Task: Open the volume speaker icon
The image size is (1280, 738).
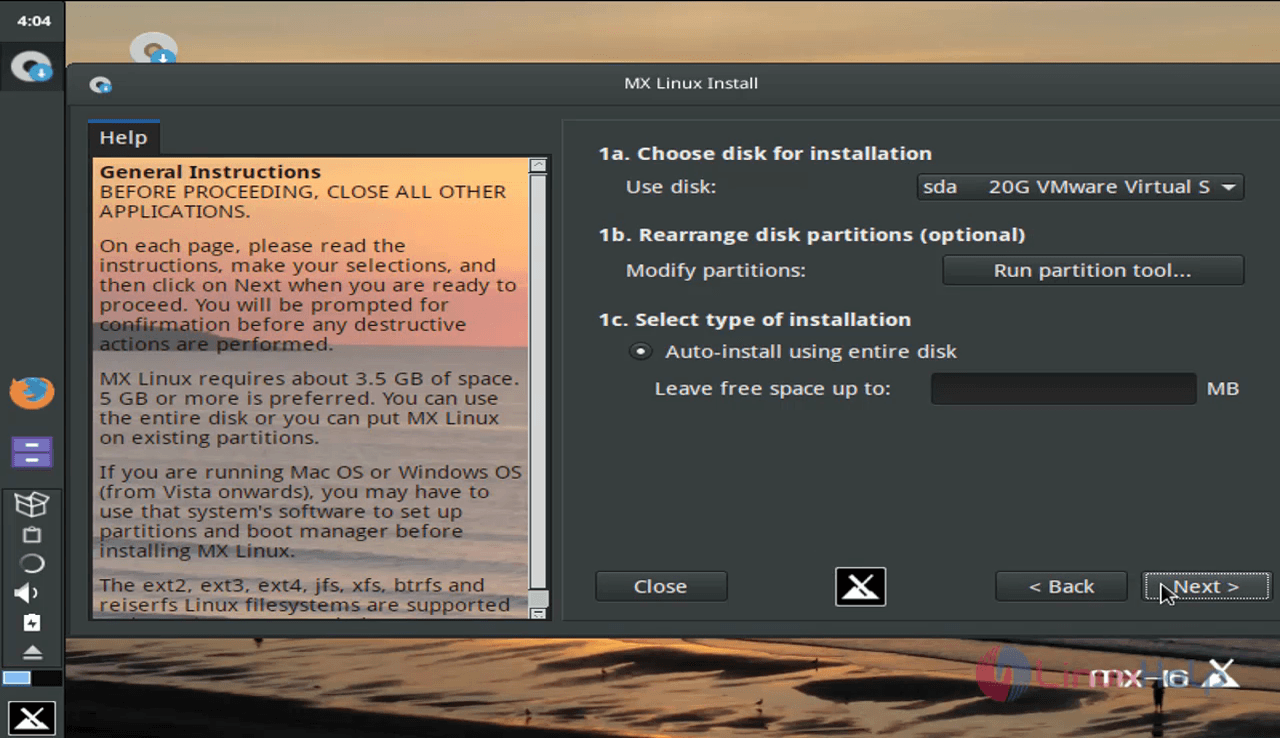Action: 27,593
